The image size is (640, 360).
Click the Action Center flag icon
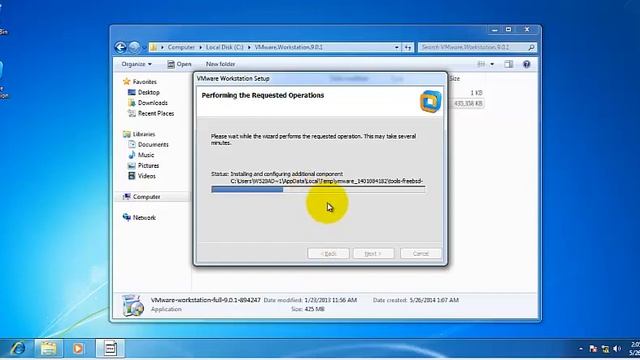593,349
